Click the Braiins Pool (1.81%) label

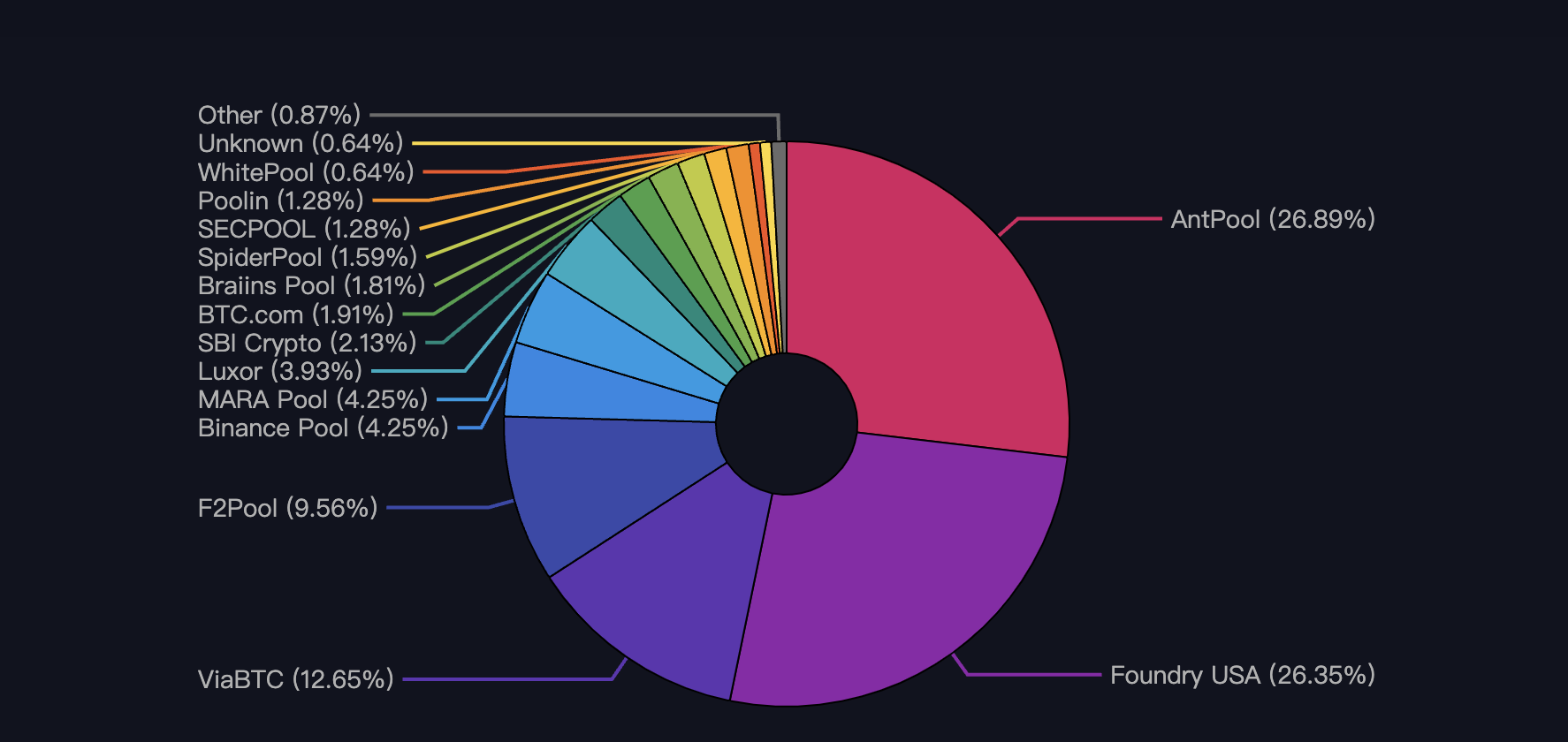311,285
